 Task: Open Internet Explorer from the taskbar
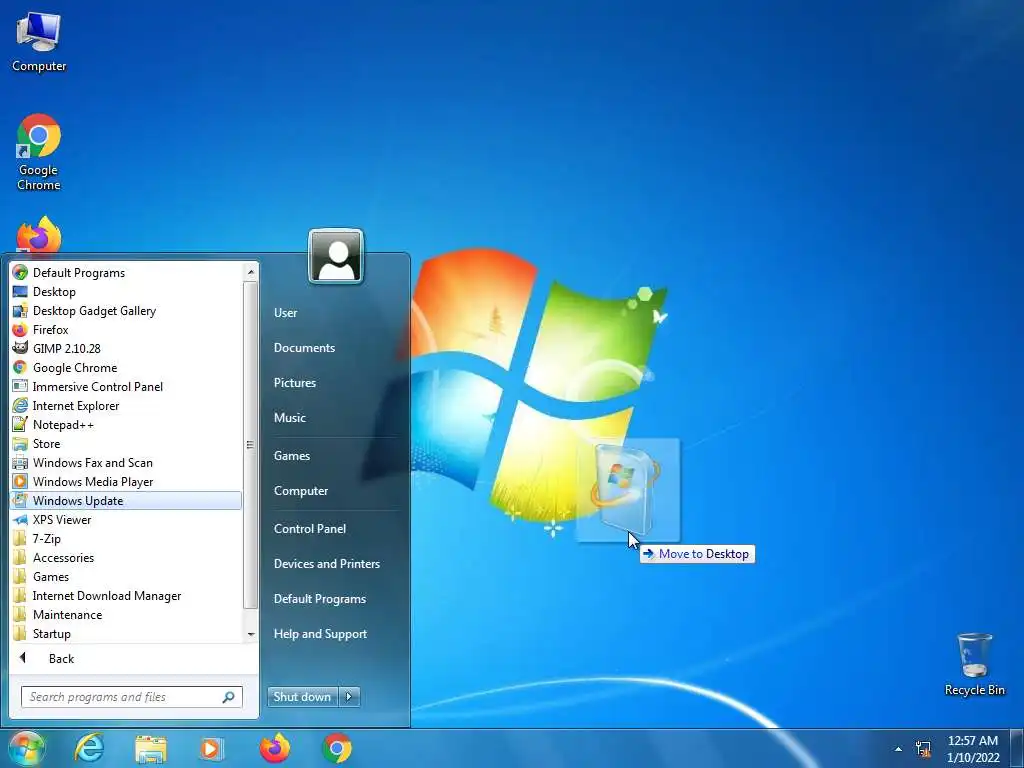point(89,748)
